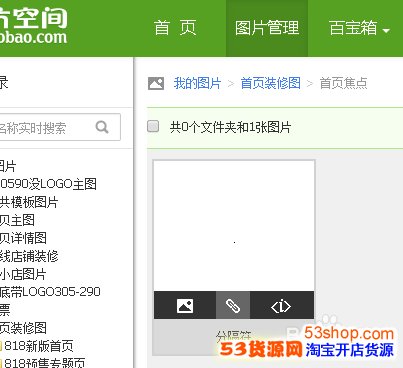Click the search magnifier icon

102,127
